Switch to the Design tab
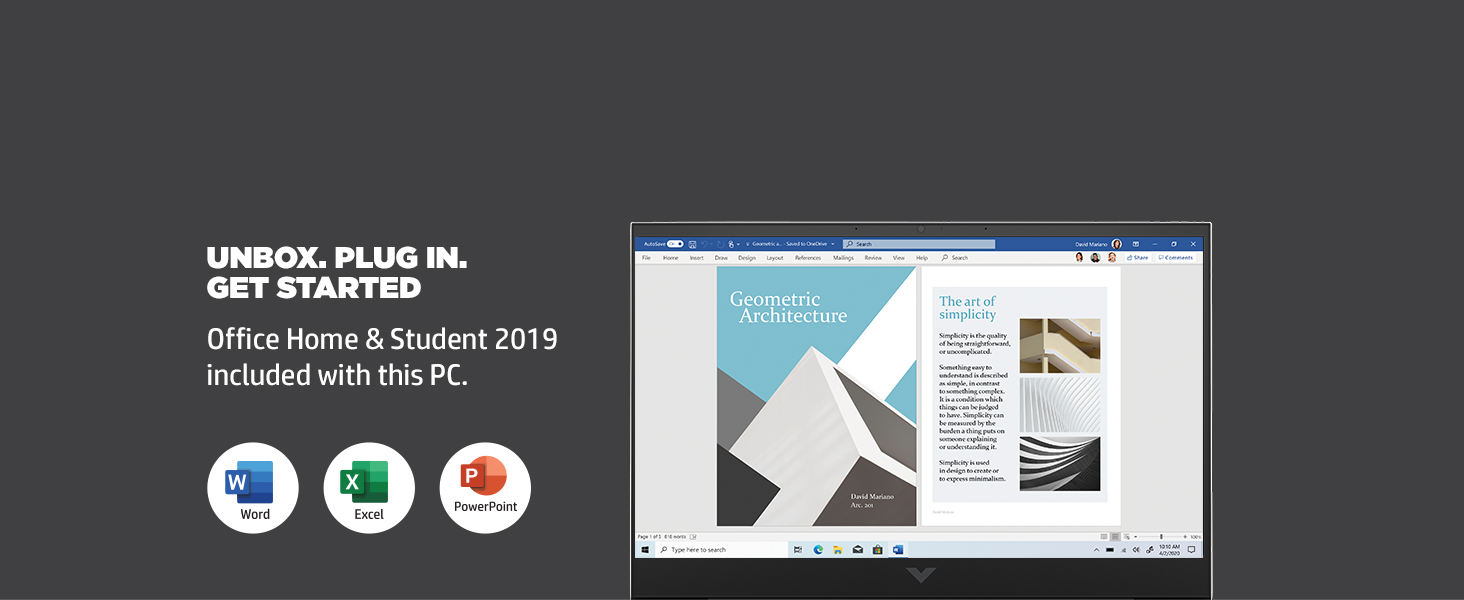This screenshot has height=600, width=1464. click(x=747, y=258)
